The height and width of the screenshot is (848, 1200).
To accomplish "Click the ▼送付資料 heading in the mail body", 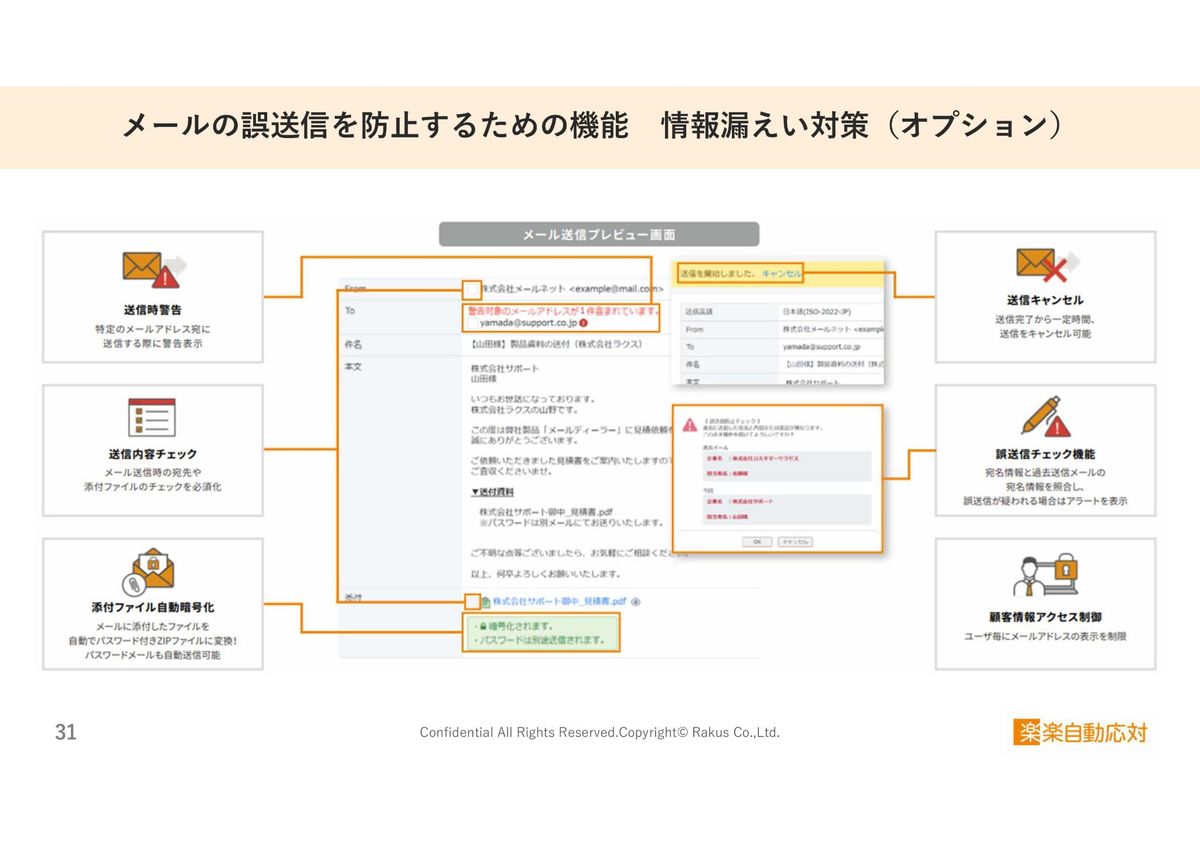I will pyautogui.click(x=493, y=492).
